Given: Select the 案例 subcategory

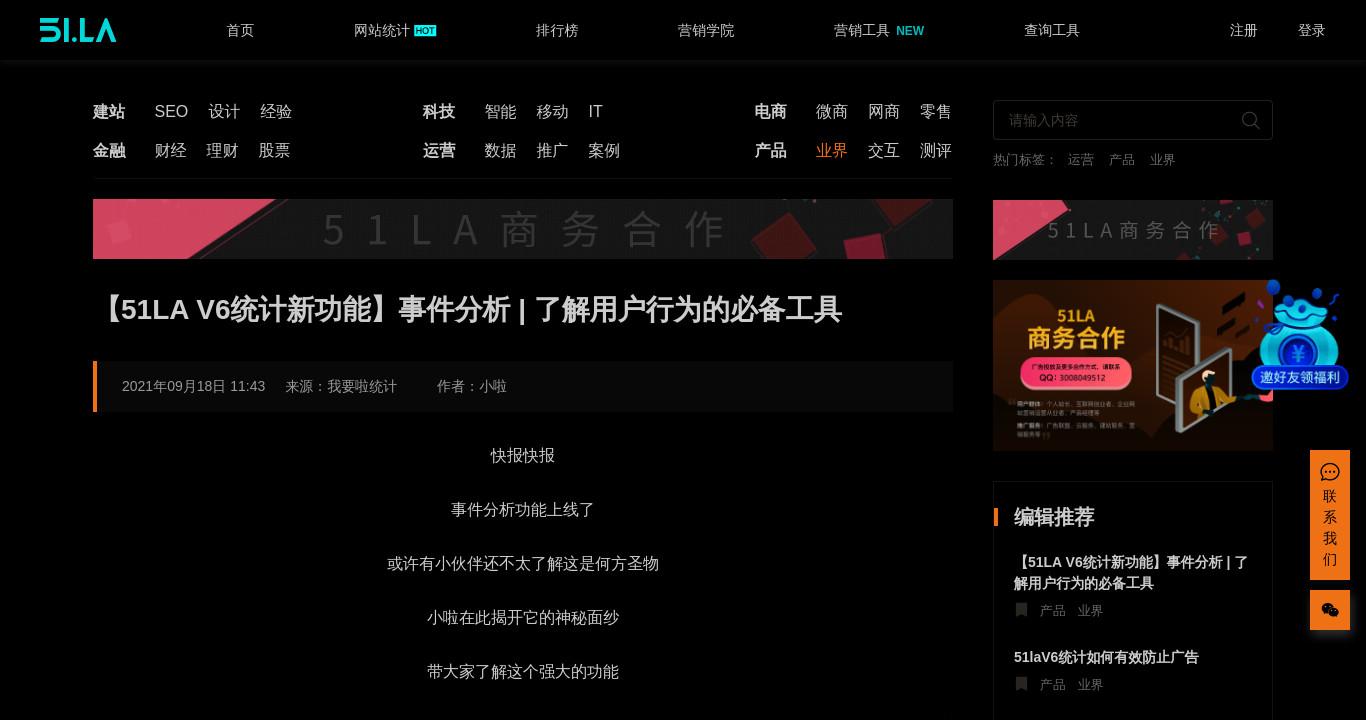Looking at the screenshot, I should 604,151.
